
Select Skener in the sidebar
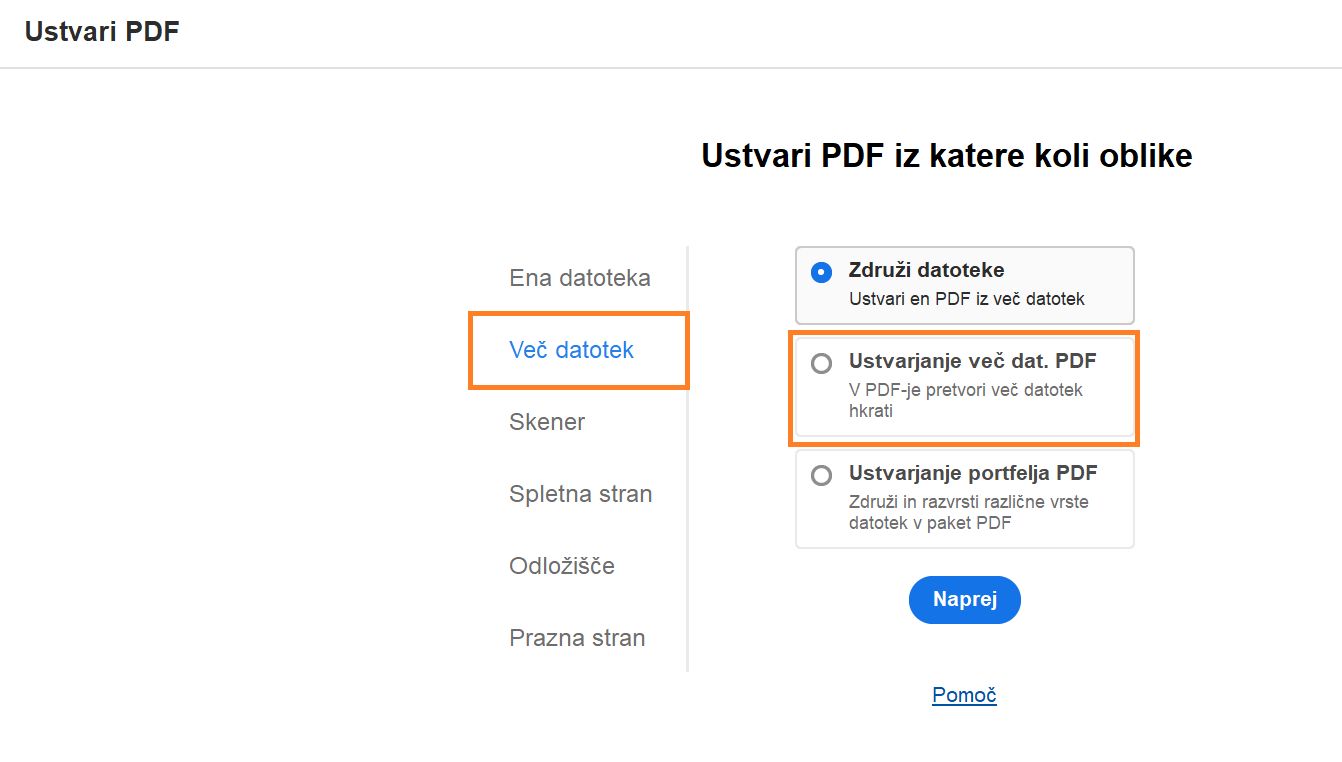(547, 422)
